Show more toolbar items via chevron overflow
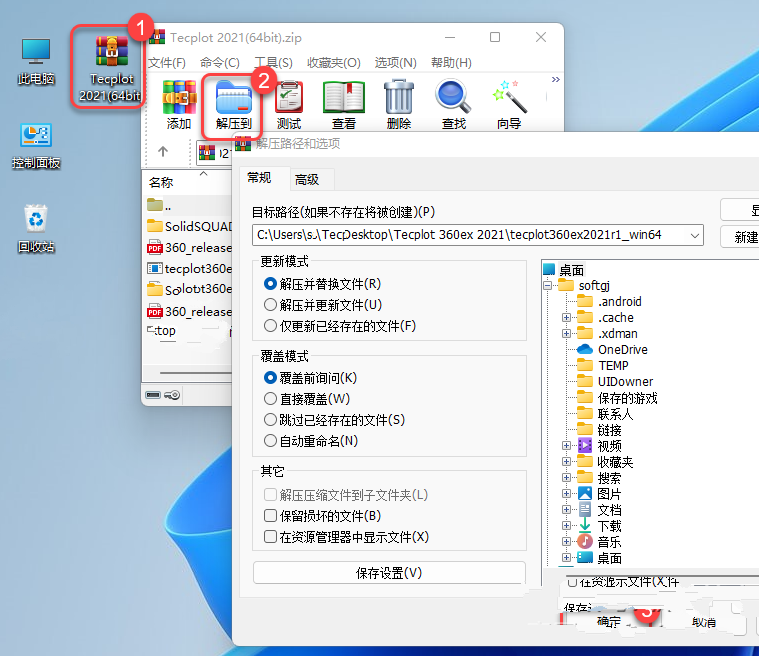 pos(556,79)
